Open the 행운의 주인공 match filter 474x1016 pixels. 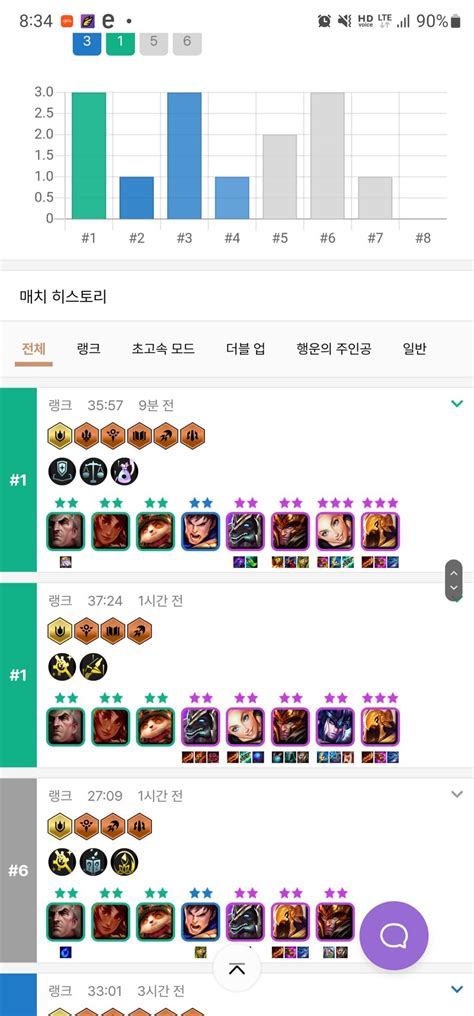coord(333,349)
